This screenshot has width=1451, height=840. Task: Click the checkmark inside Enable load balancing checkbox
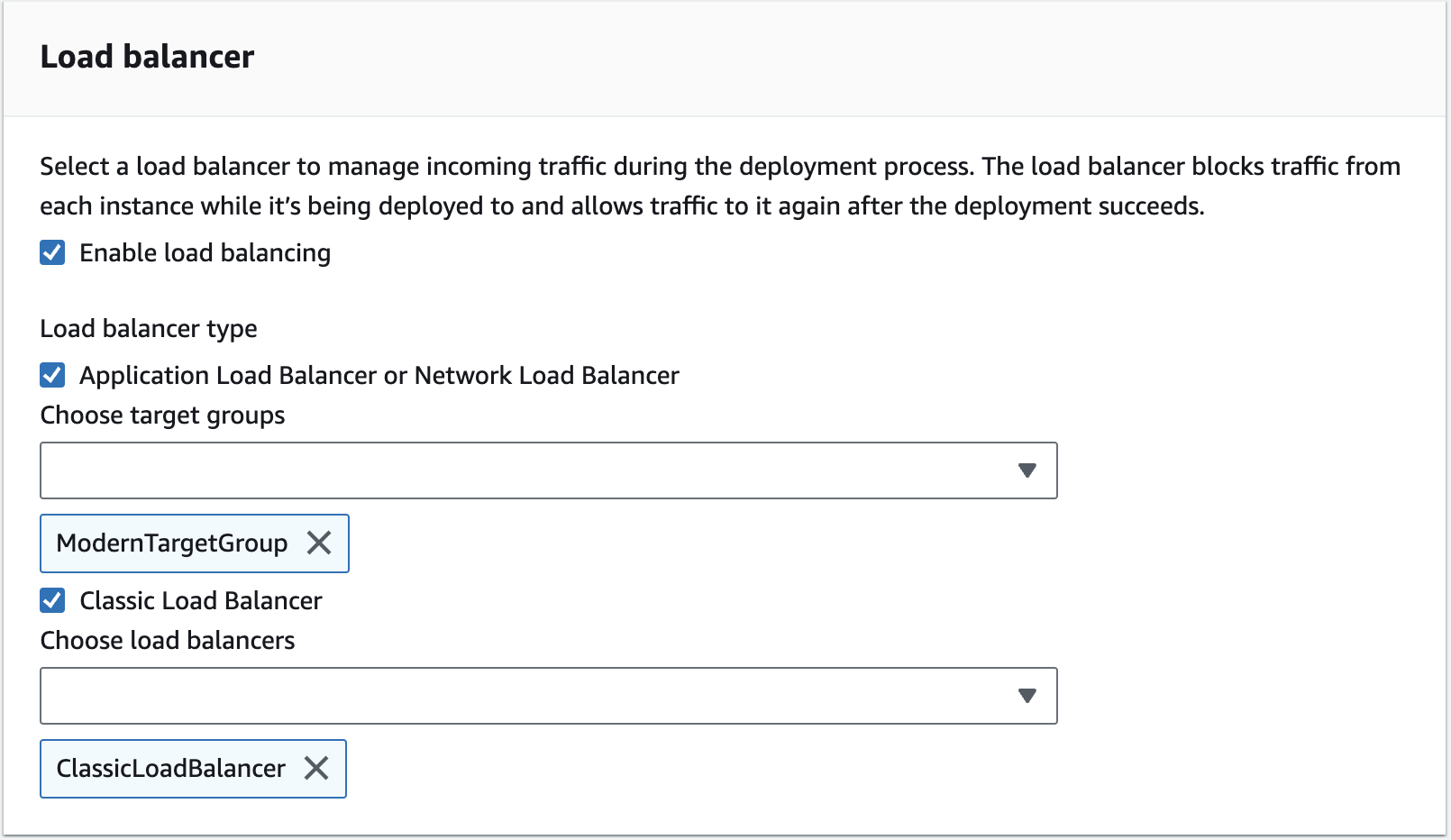tap(51, 253)
